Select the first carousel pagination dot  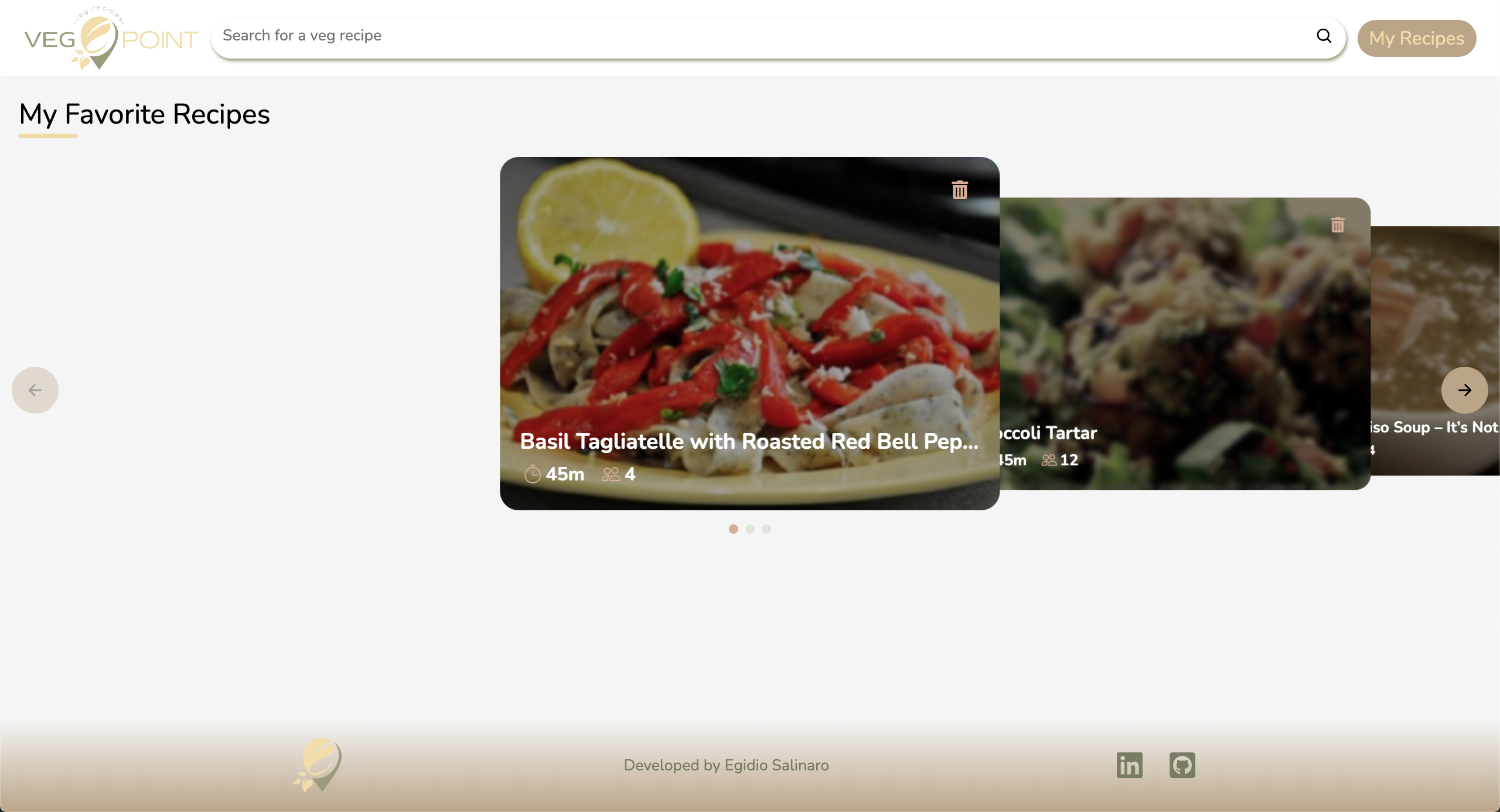click(x=732, y=528)
